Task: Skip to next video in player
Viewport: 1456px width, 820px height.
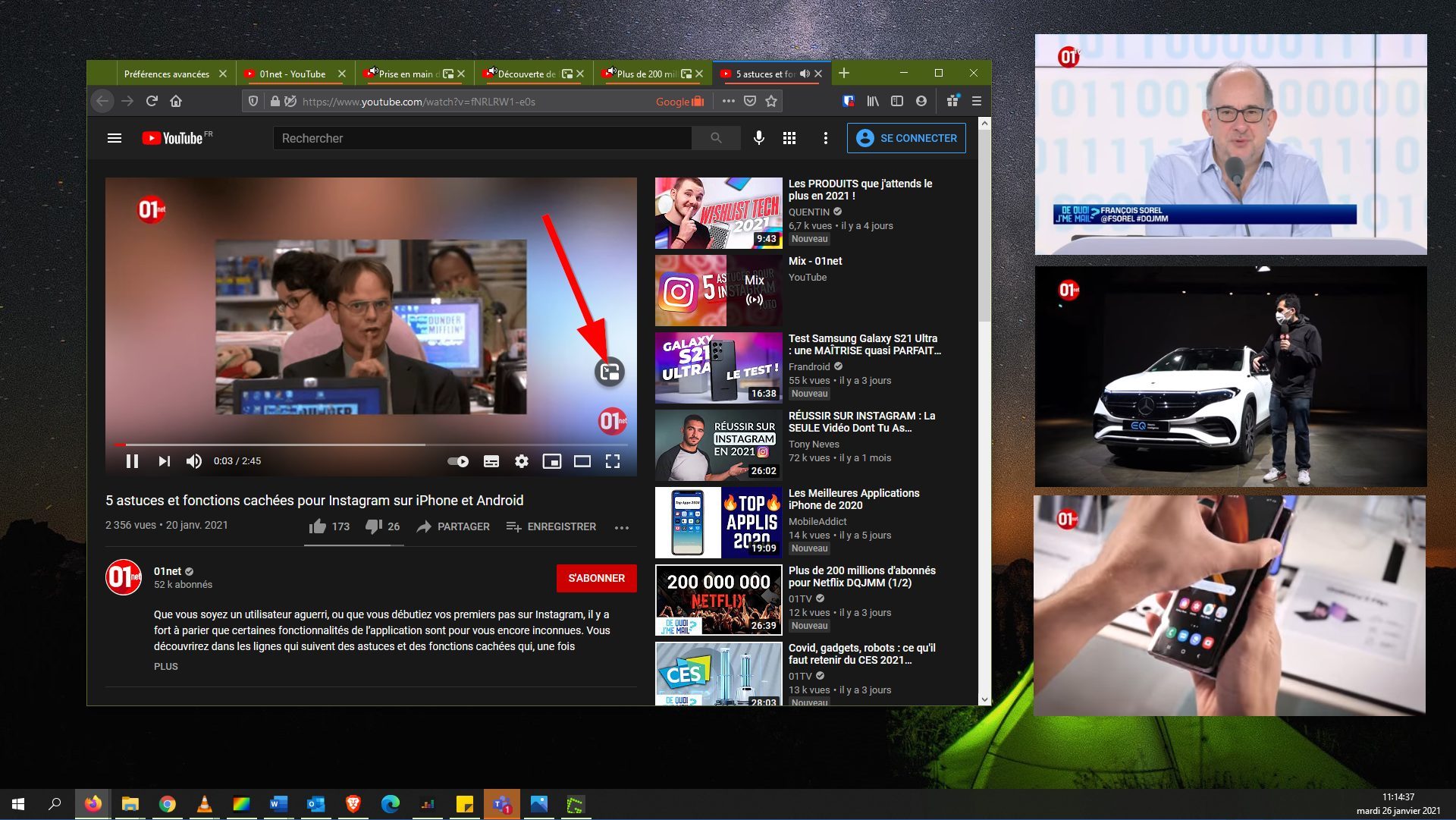Action: (164, 461)
